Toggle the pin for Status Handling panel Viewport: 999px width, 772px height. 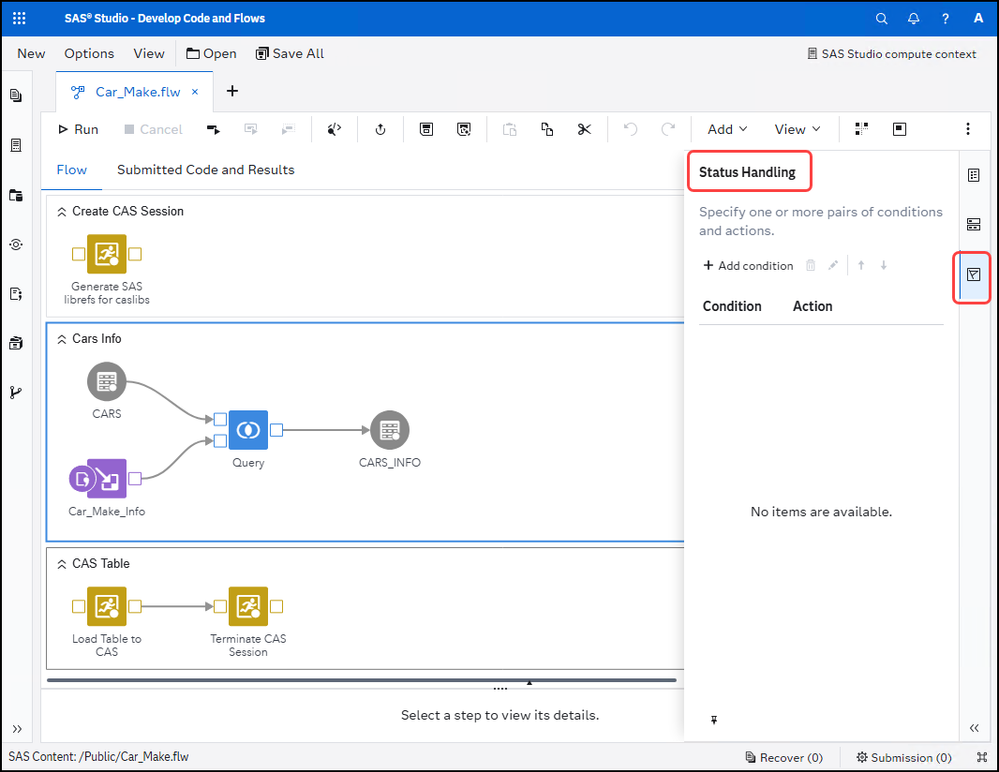tap(714, 720)
